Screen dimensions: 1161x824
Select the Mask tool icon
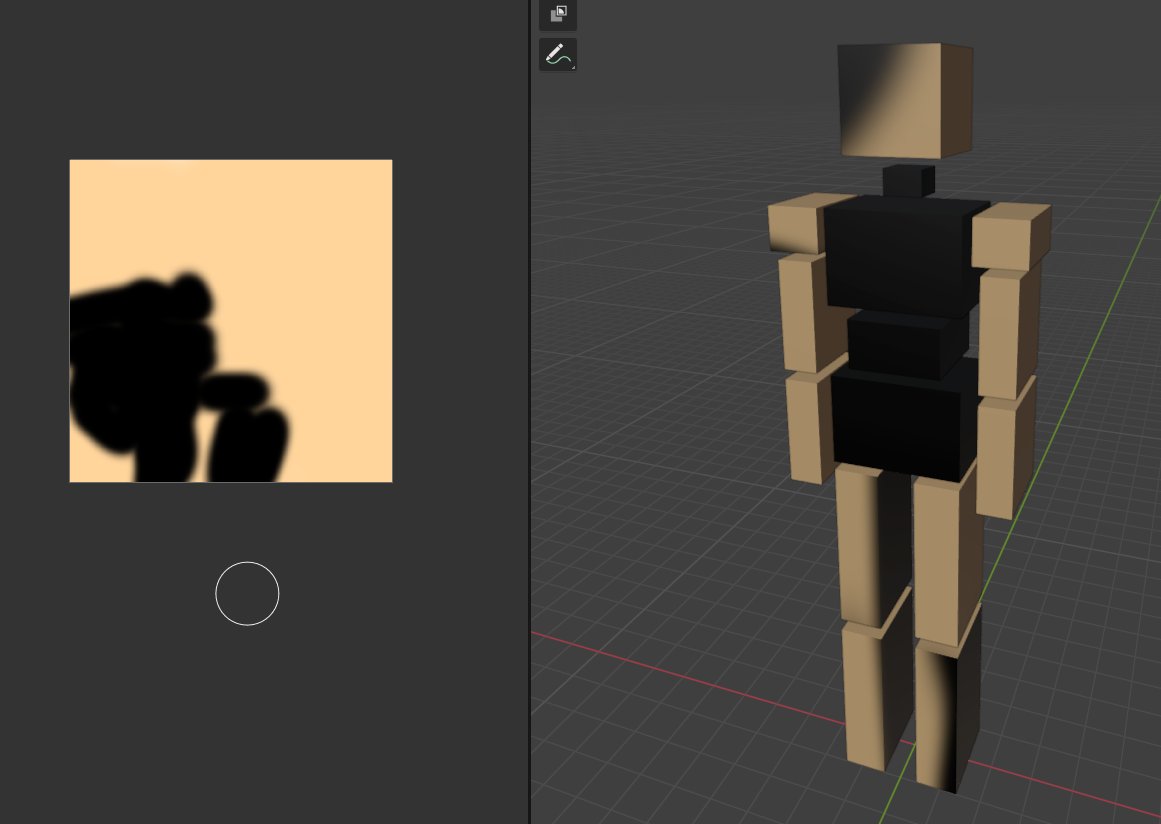coord(558,14)
